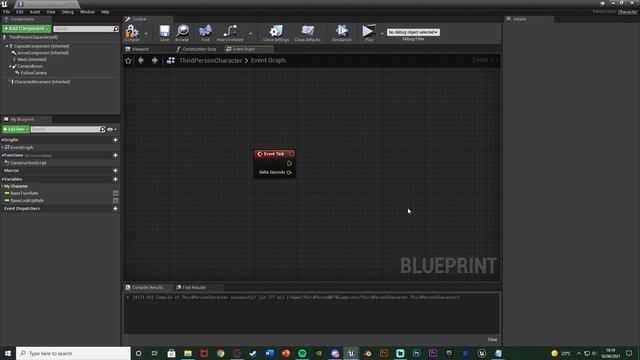Open Hide Unrelated options dropdown arrow
This screenshot has height=360, width=640.
(251, 34)
